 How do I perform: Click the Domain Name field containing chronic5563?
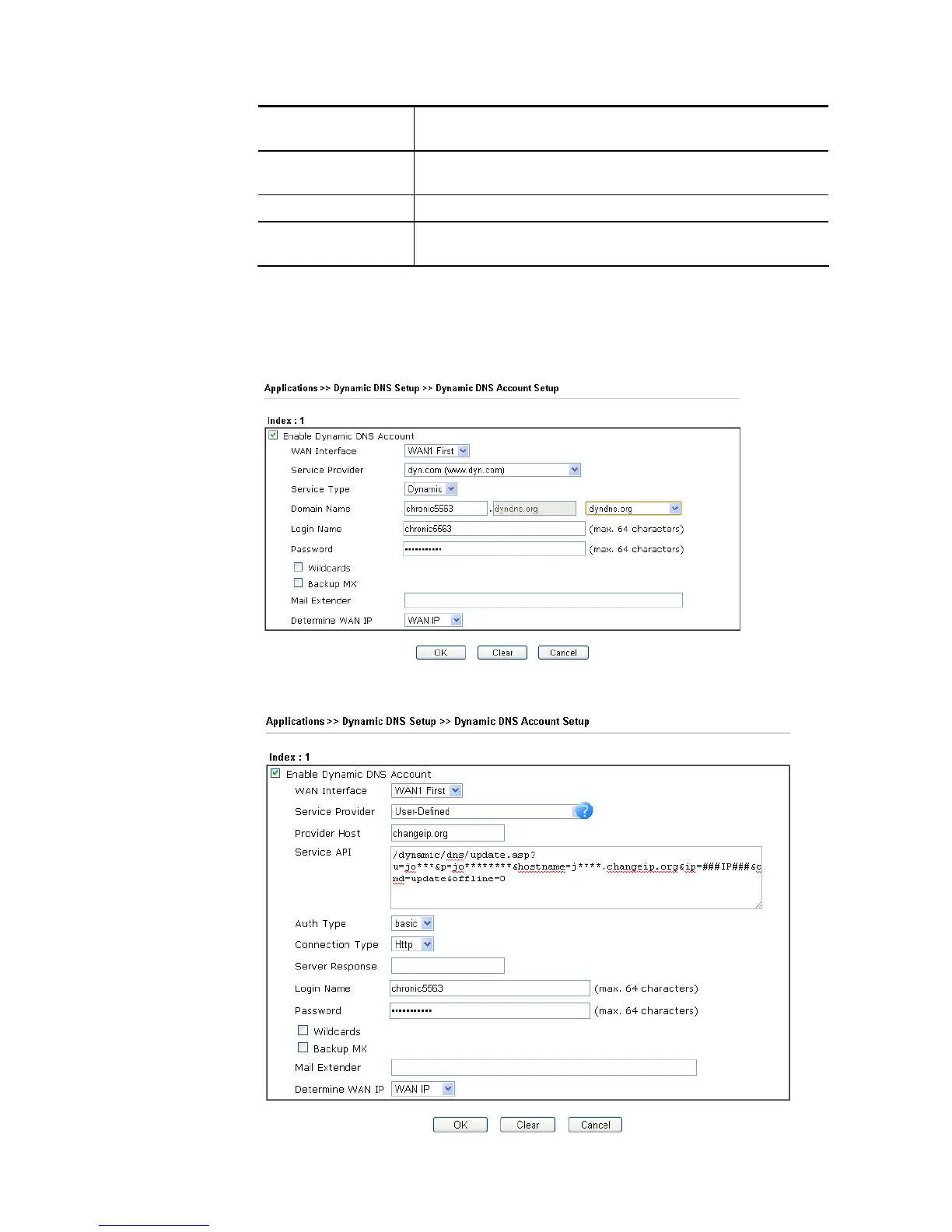click(x=446, y=509)
